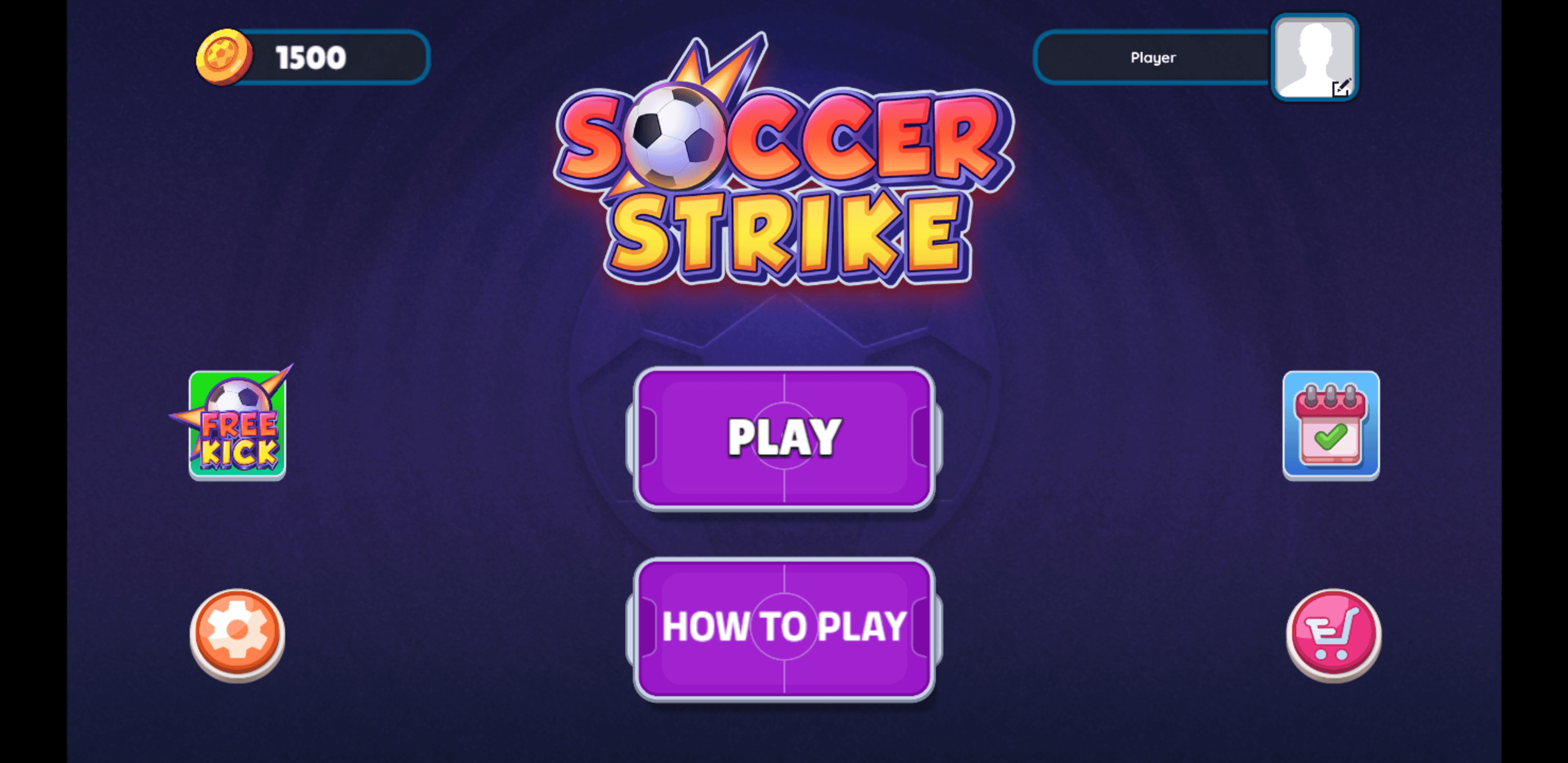1568x763 pixels.
Task: Click the Player name field
Action: click(x=1152, y=57)
